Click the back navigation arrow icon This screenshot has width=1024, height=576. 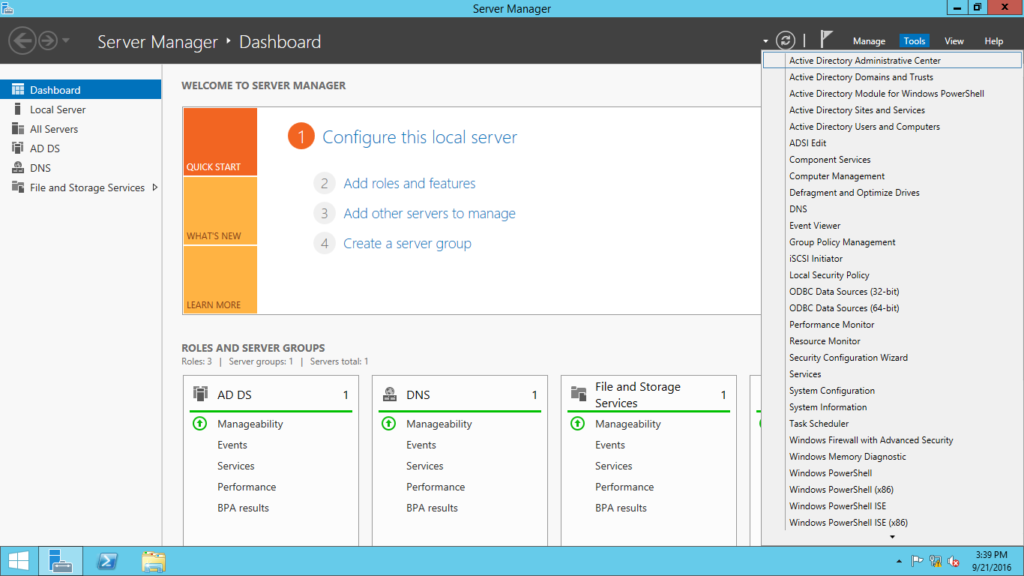click(x=22, y=41)
